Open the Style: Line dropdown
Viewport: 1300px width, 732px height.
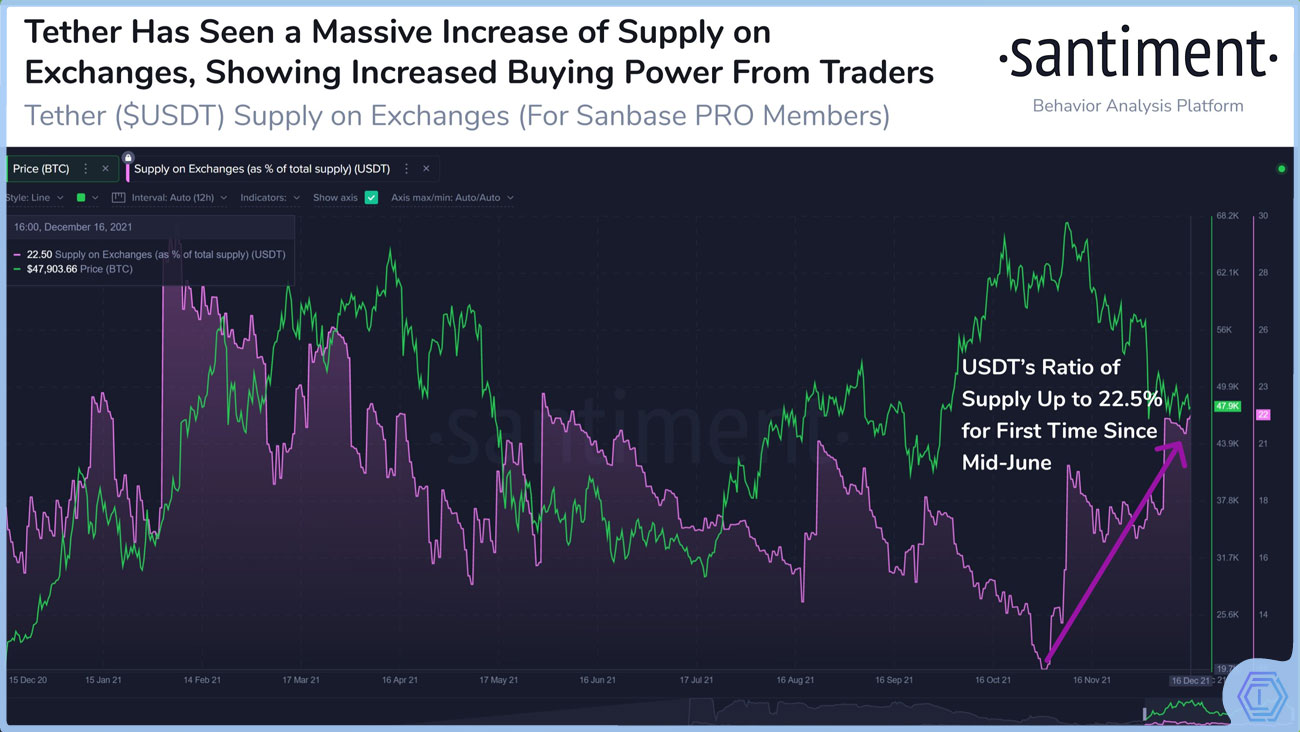(x=32, y=197)
